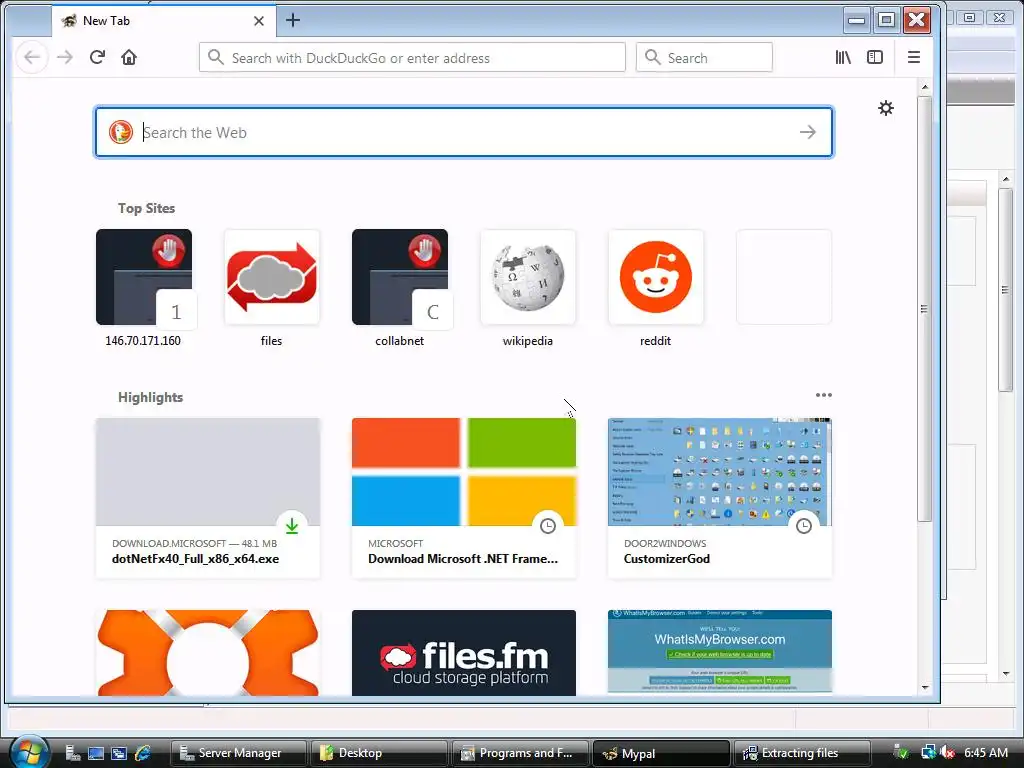
Task: Click the Highlights section heading
Action: click(150, 397)
